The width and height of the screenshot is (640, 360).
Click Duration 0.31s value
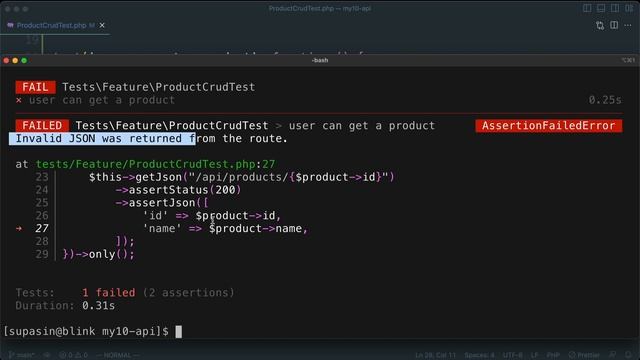[98, 306]
